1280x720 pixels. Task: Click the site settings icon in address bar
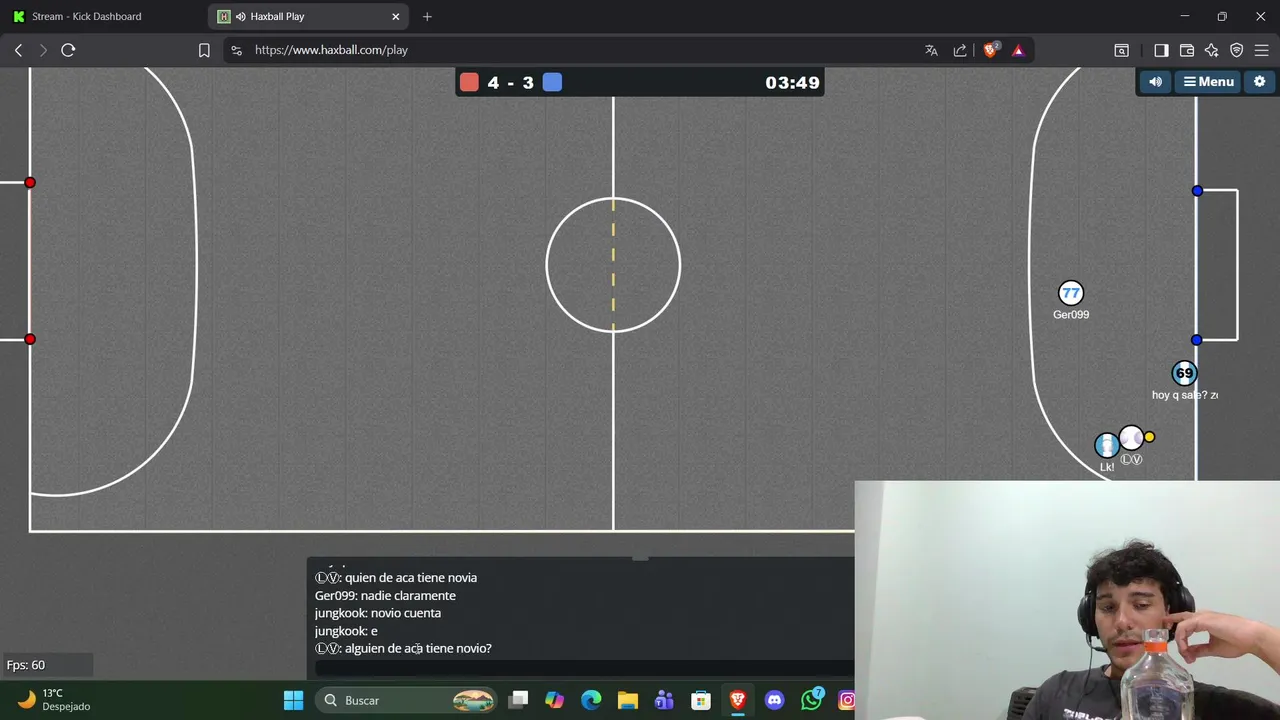235,50
